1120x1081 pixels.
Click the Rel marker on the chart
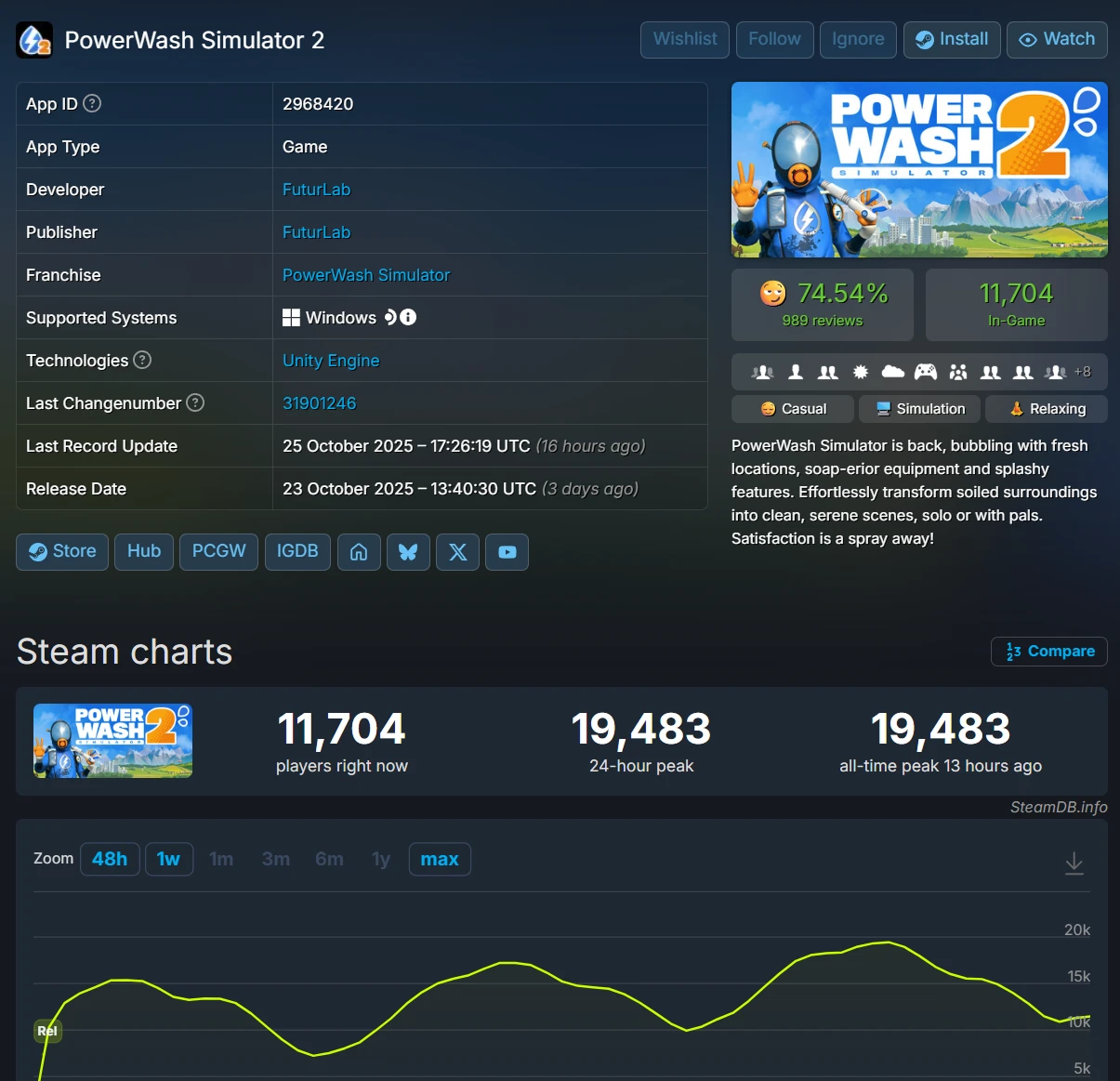click(x=47, y=1031)
